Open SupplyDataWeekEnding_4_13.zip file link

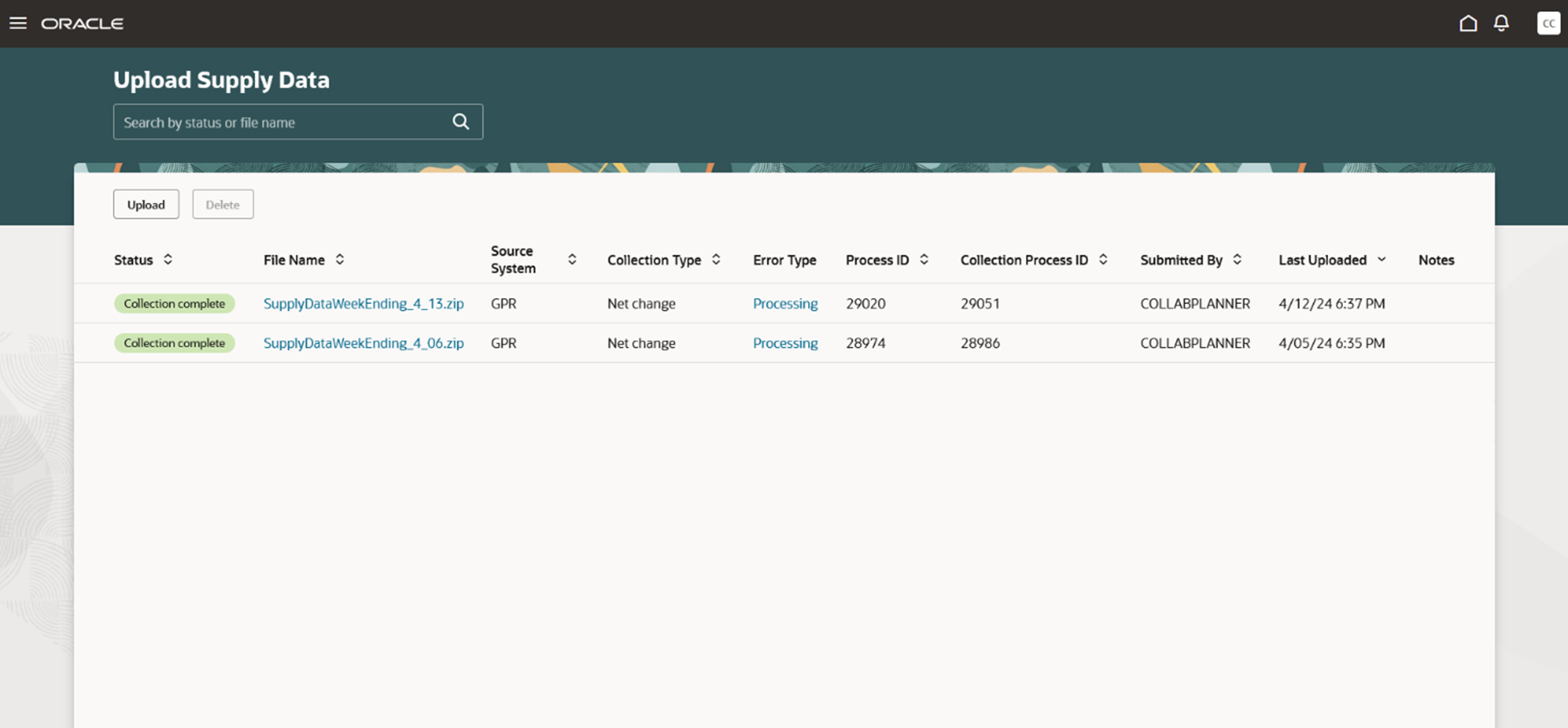click(x=363, y=303)
